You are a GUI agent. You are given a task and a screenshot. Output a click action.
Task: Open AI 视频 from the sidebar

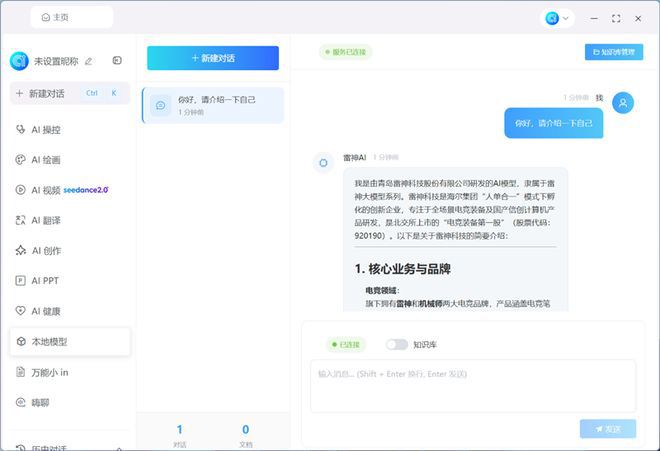pos(70,190)
